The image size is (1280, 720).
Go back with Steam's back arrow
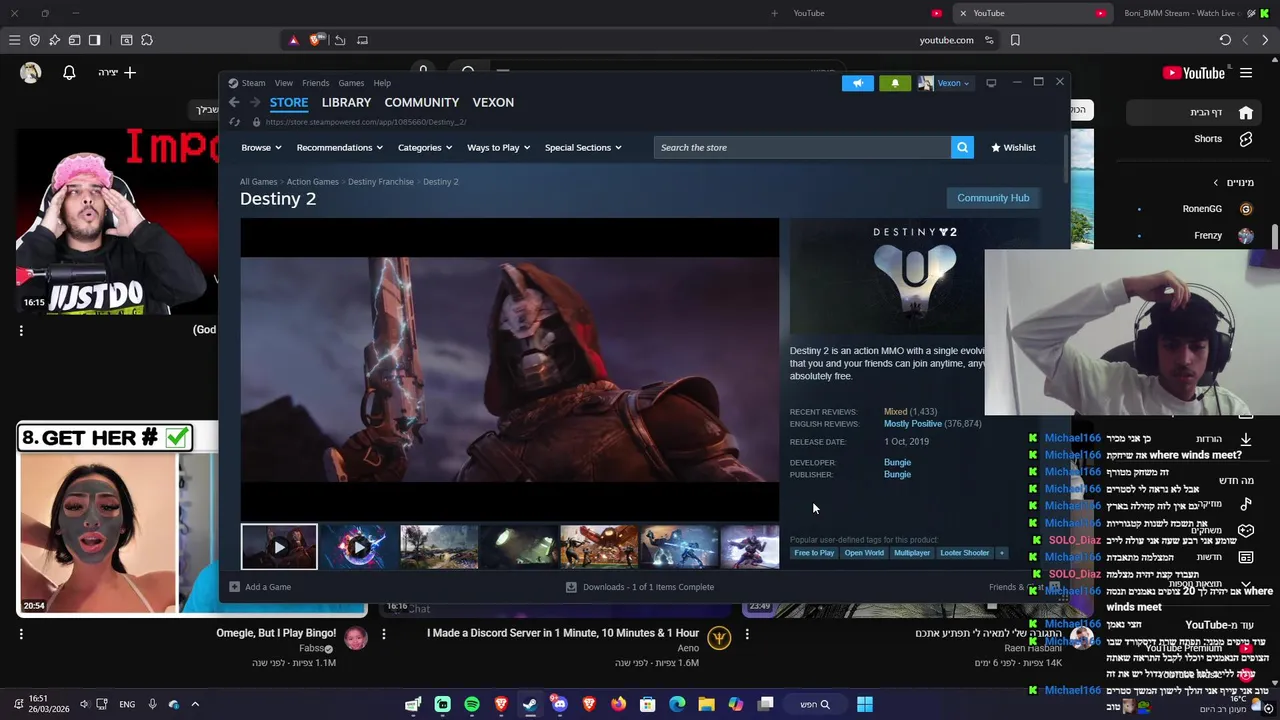click(x=234, y=102)
